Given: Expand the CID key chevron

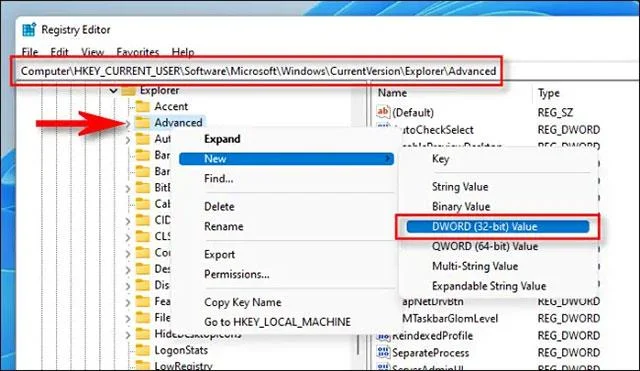Looking at the screenshot, I should click(128, 221).
